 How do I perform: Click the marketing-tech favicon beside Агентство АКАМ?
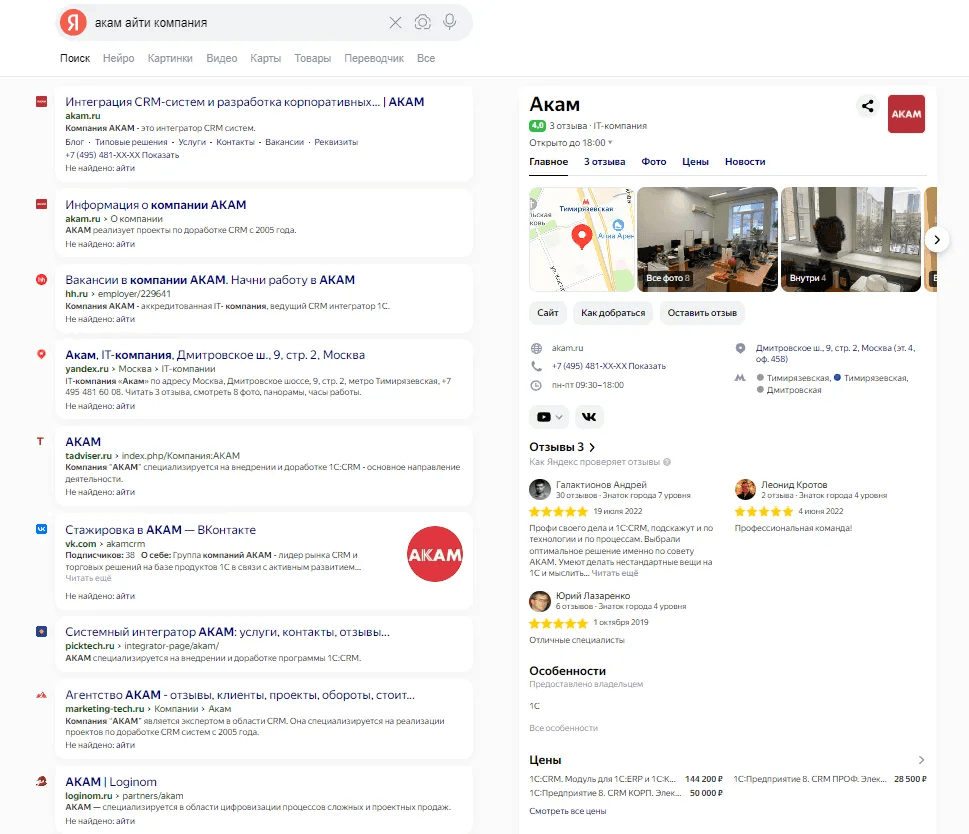[41, 695]
